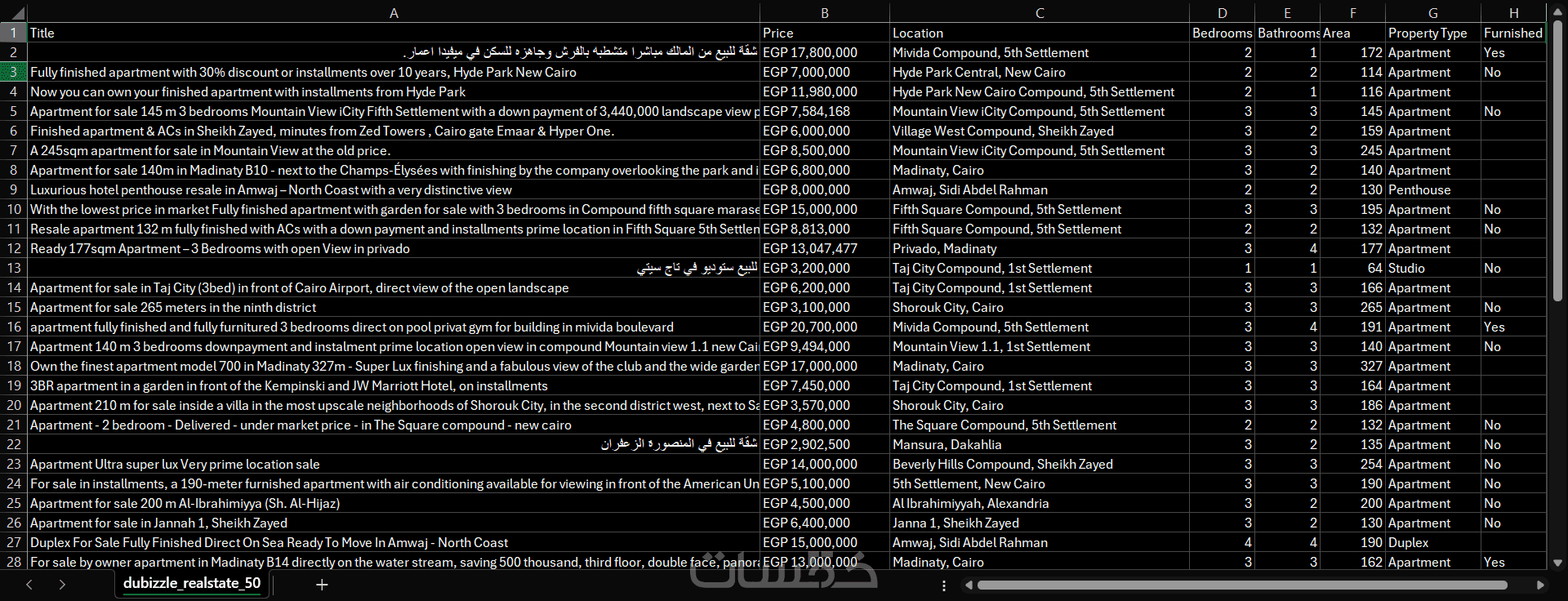This screenshot has height=601, width=1568.
Task: Click the horizontal scrollbar right arrow
Action: point(1540,585)
